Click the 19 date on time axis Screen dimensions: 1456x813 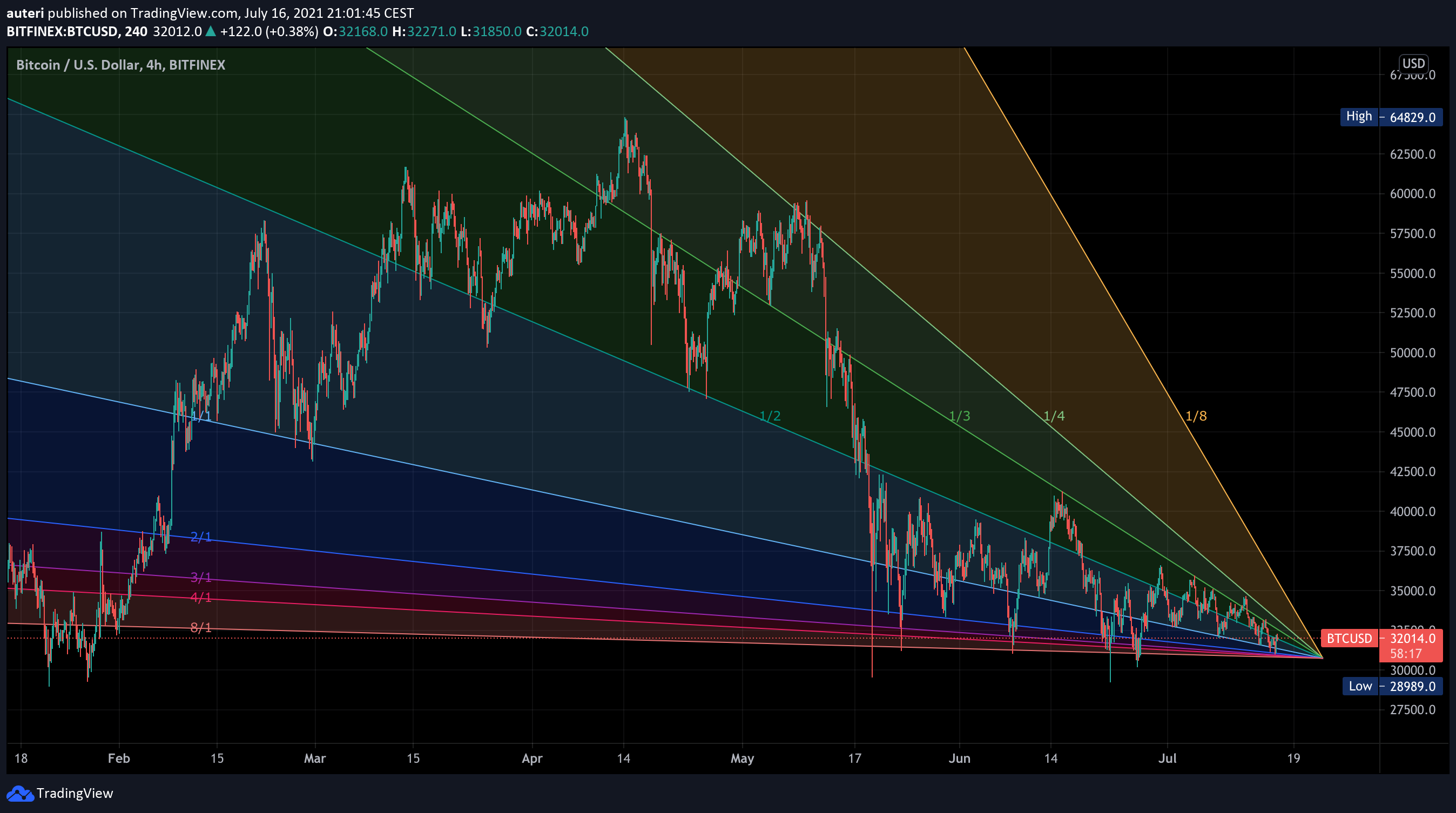(x=1293, y=758)
